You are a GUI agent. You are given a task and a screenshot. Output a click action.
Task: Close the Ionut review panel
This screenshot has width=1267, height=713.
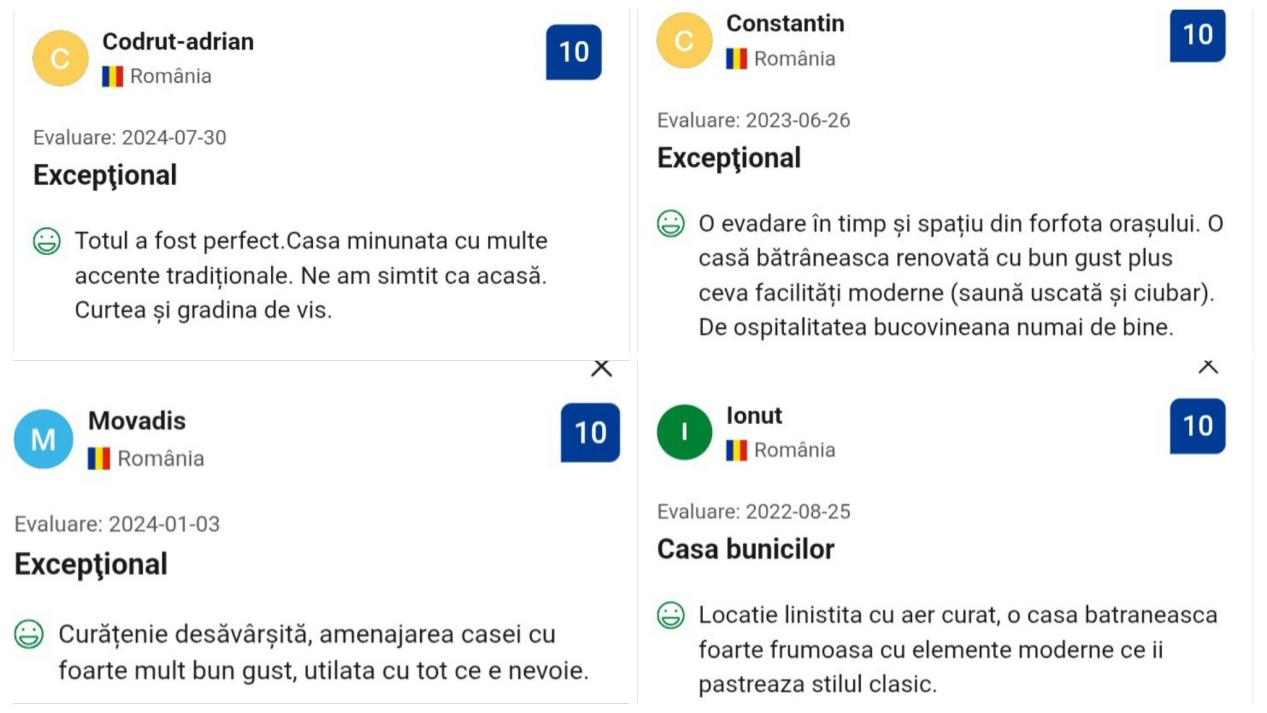[1208, 366]
